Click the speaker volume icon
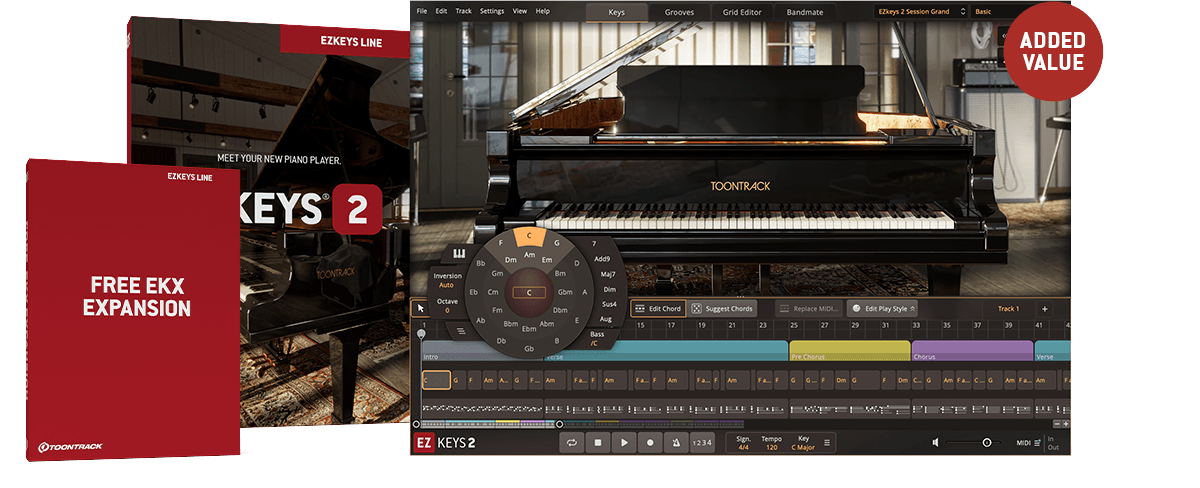Screen dimensions: 1200x488 coord(935,442)
